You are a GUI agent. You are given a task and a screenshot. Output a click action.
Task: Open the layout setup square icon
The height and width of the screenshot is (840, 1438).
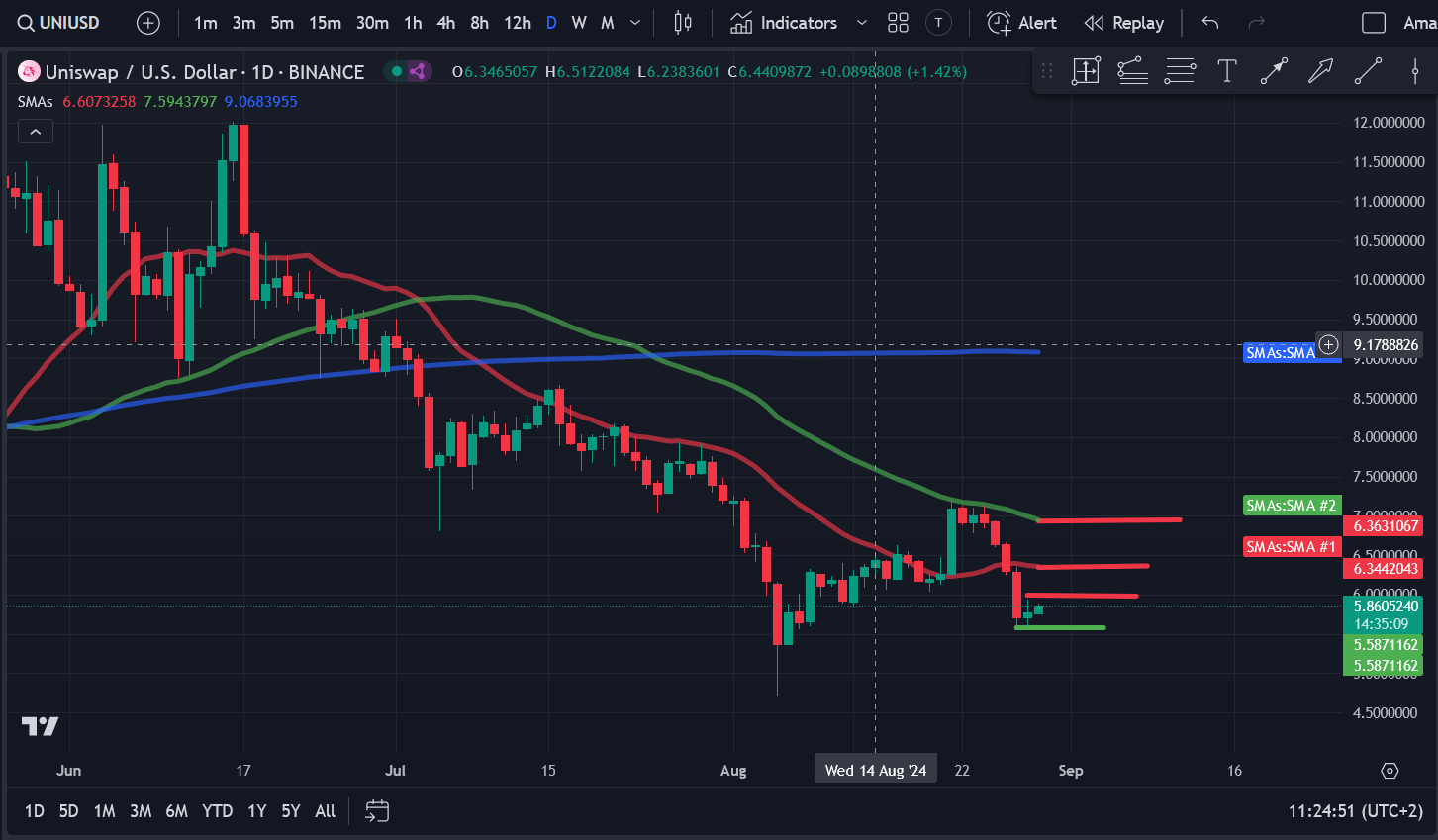click(1374, 22)
